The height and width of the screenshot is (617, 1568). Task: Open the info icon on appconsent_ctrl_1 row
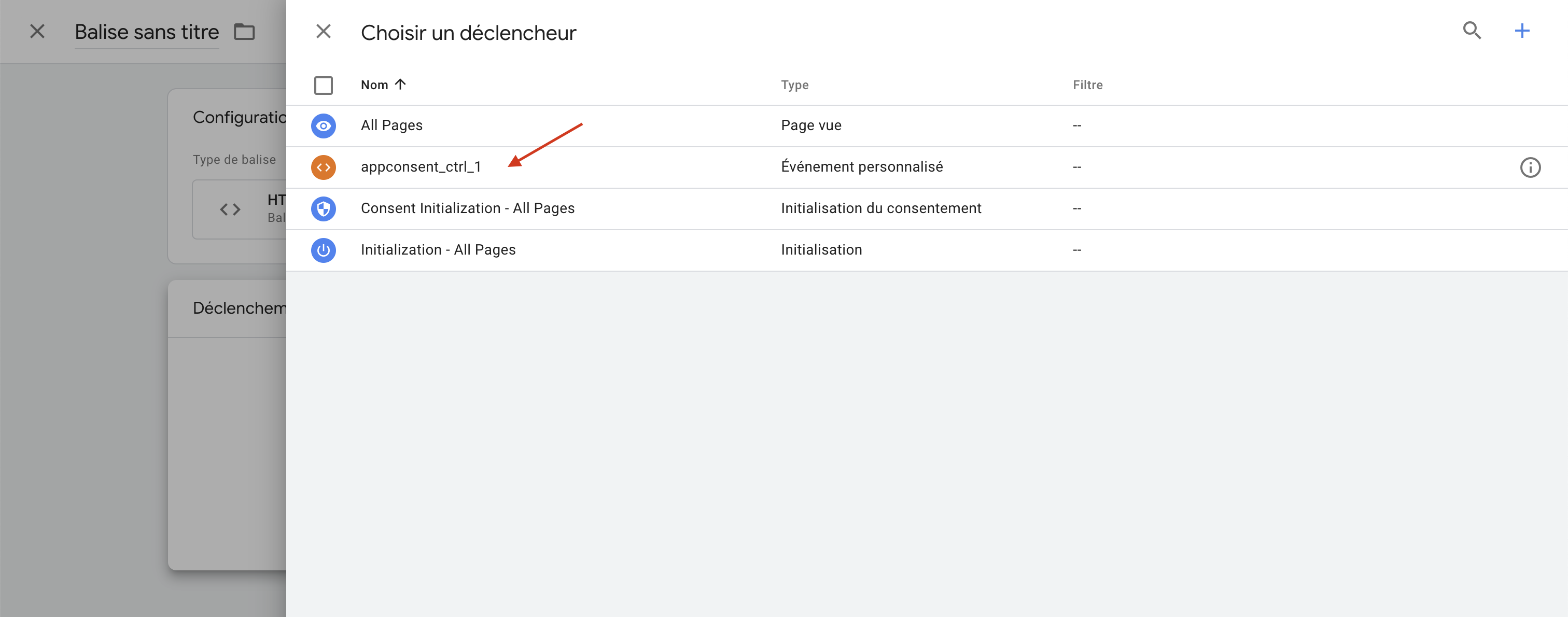(x=1531, y=167)
